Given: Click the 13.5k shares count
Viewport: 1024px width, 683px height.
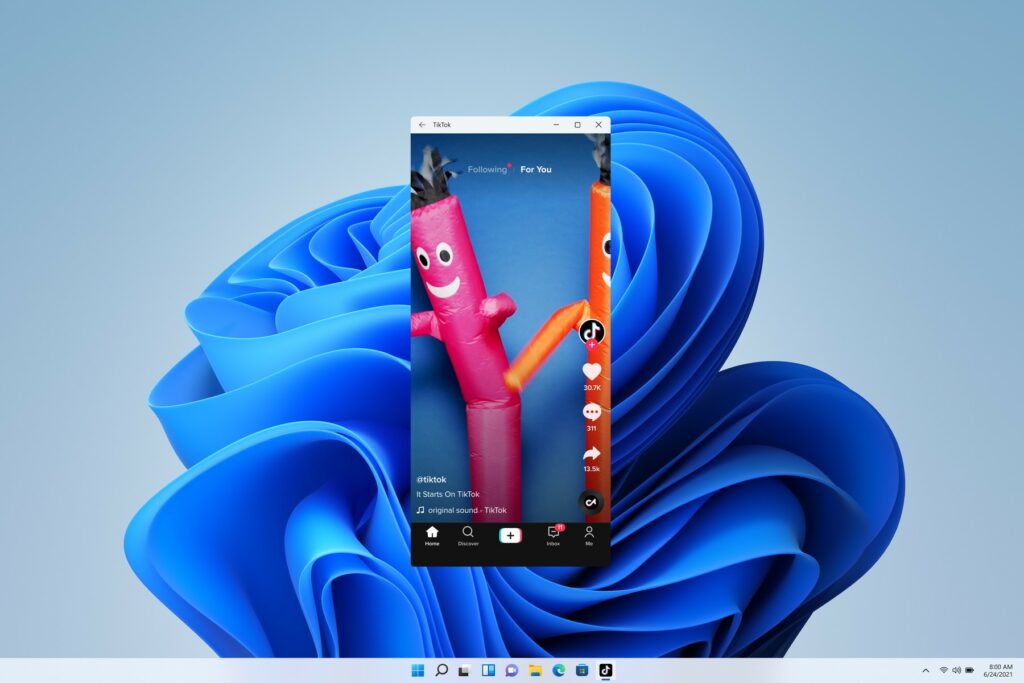Looking at the screenshot, I should 592,469.
